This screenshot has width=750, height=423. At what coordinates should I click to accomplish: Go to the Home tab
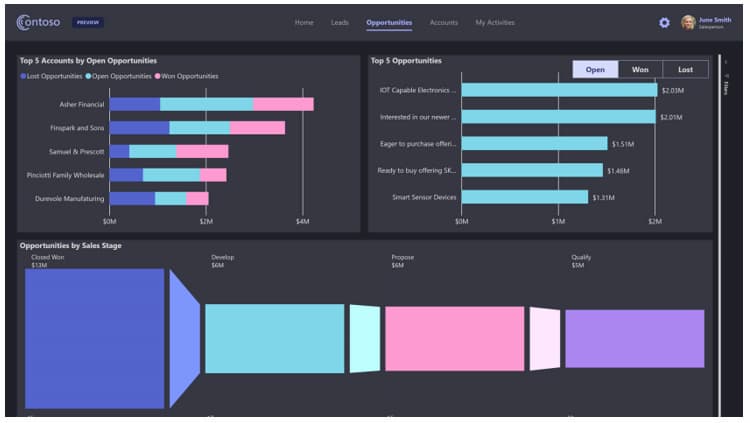[304, 22]
